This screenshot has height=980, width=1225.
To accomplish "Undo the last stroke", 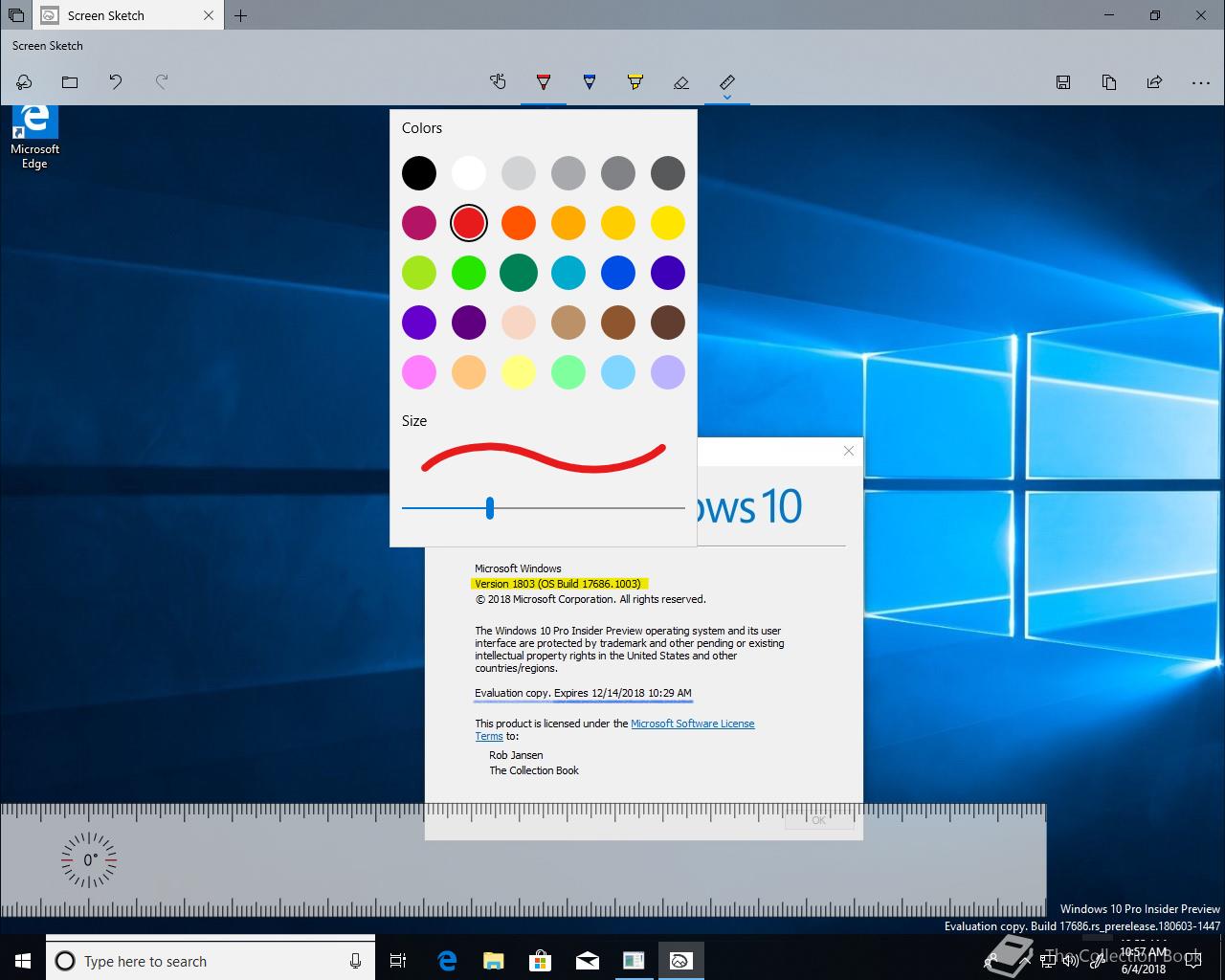I will (116, 82).
